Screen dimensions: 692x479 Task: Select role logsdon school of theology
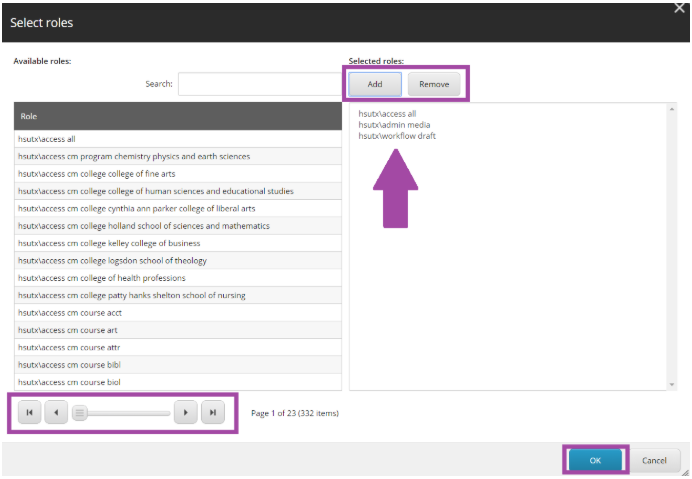[x=178, y=260]
